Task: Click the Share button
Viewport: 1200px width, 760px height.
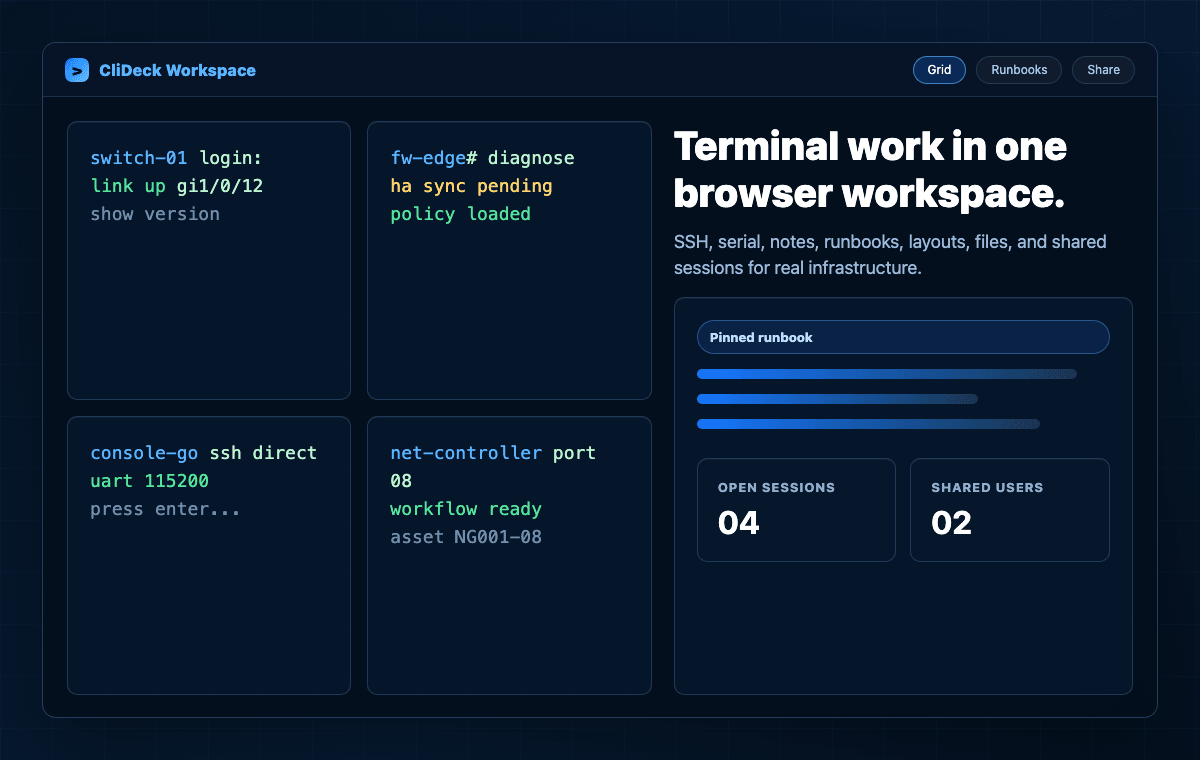Action: 1103,70
